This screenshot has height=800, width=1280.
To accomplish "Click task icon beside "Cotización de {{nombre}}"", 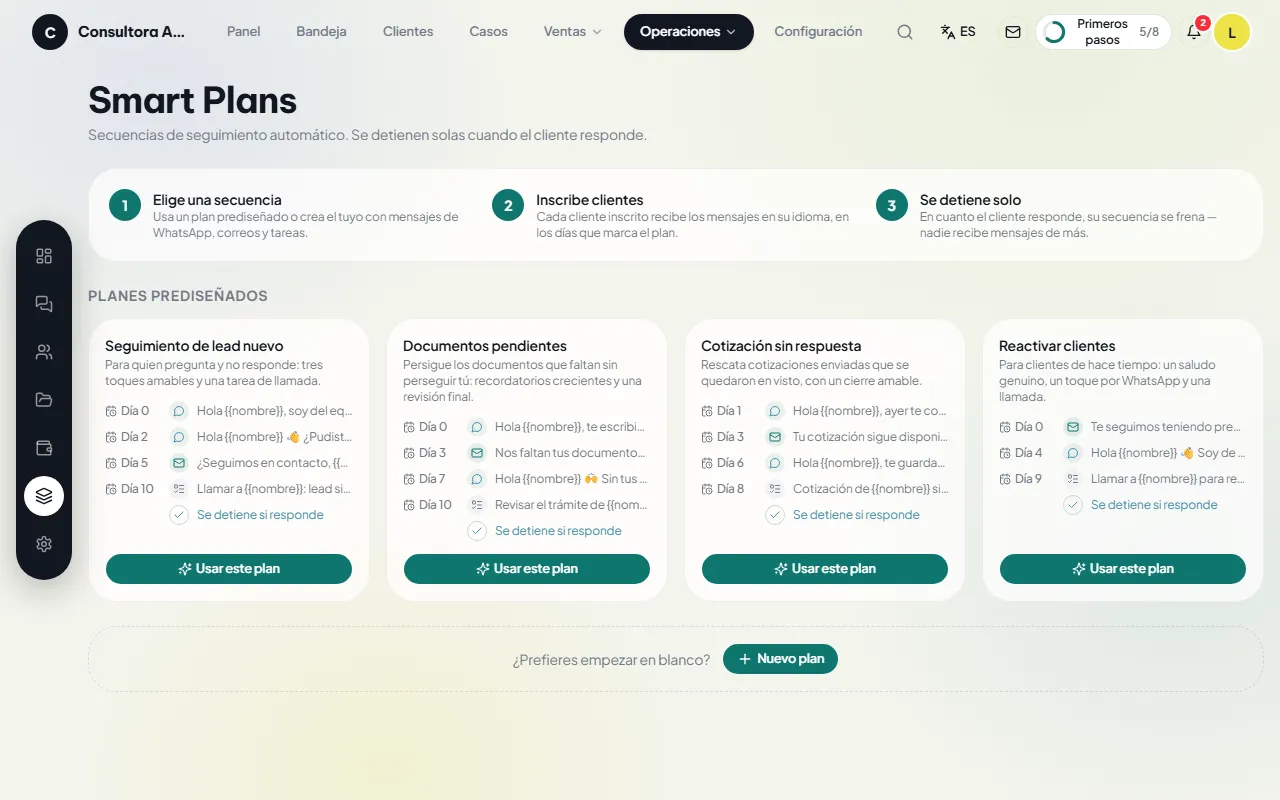I will pos(775,489).
